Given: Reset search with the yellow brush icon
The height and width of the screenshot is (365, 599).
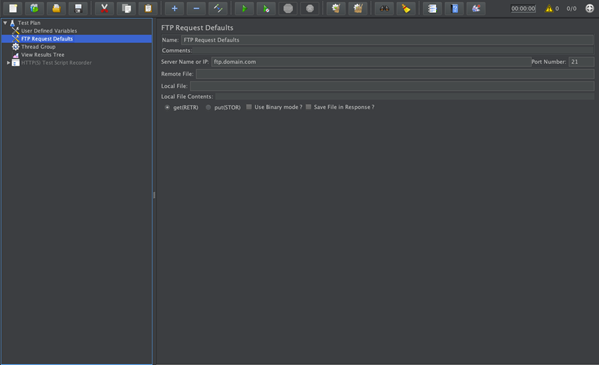Looking at the screenshot, I should pyautogui.click(x=406, y=8).
